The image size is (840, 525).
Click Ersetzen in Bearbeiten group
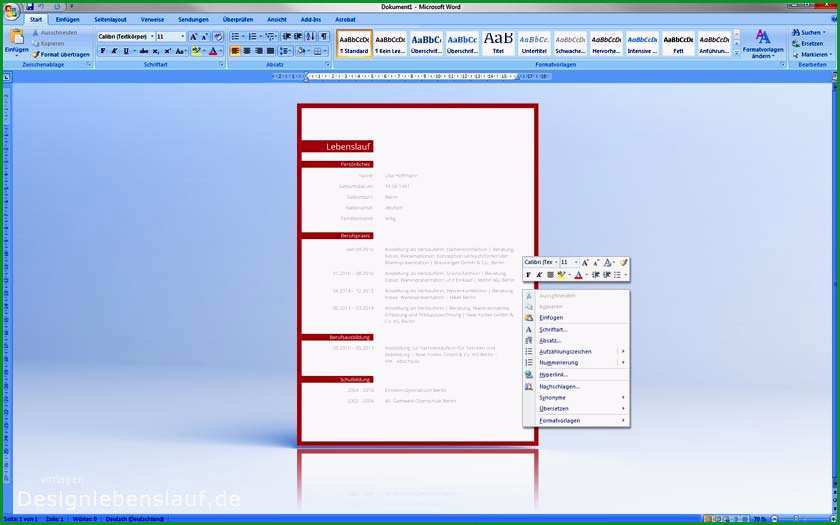(808, 44)
